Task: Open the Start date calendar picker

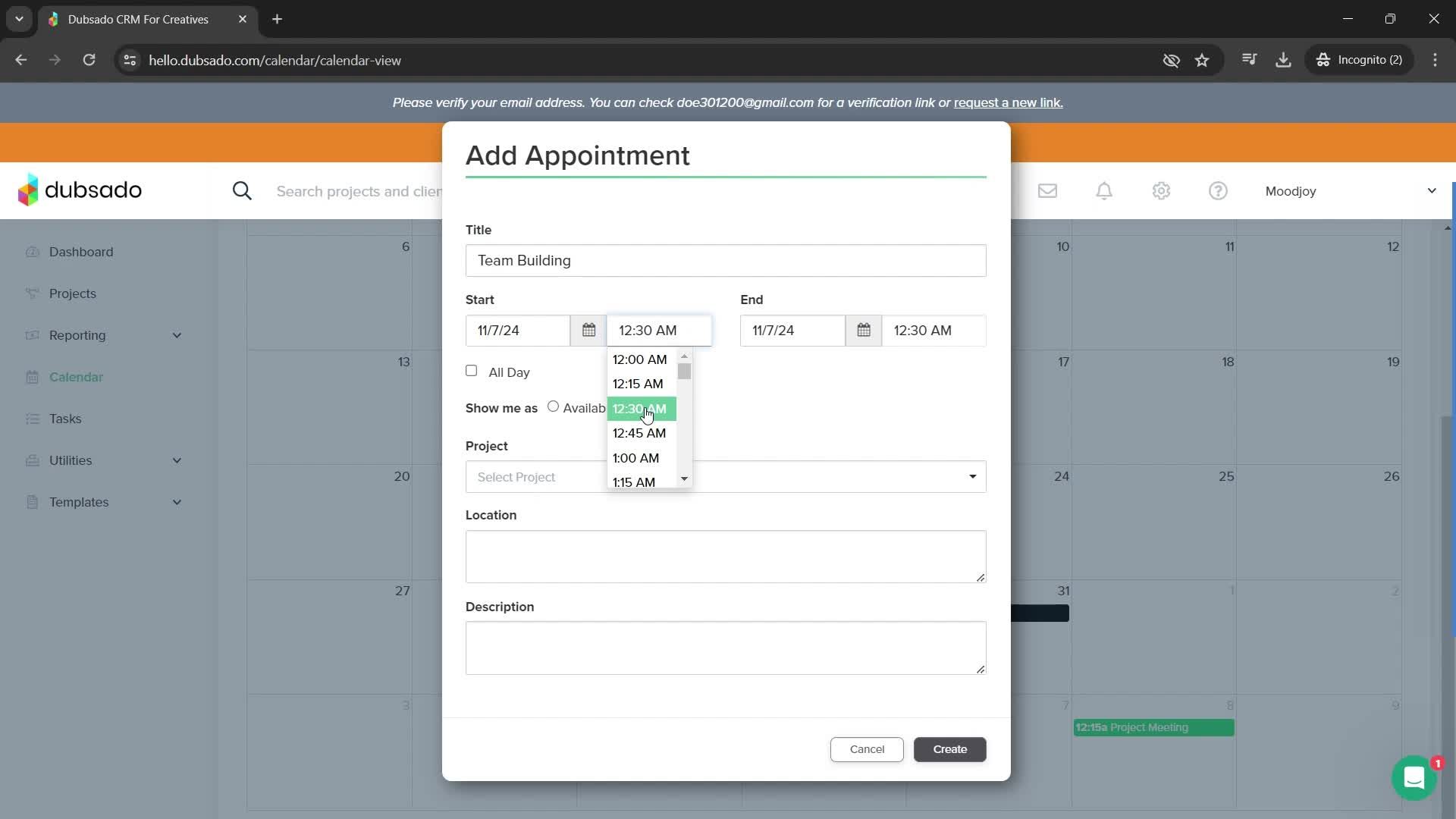Action: pyautogui.click(x=588, y=331)
